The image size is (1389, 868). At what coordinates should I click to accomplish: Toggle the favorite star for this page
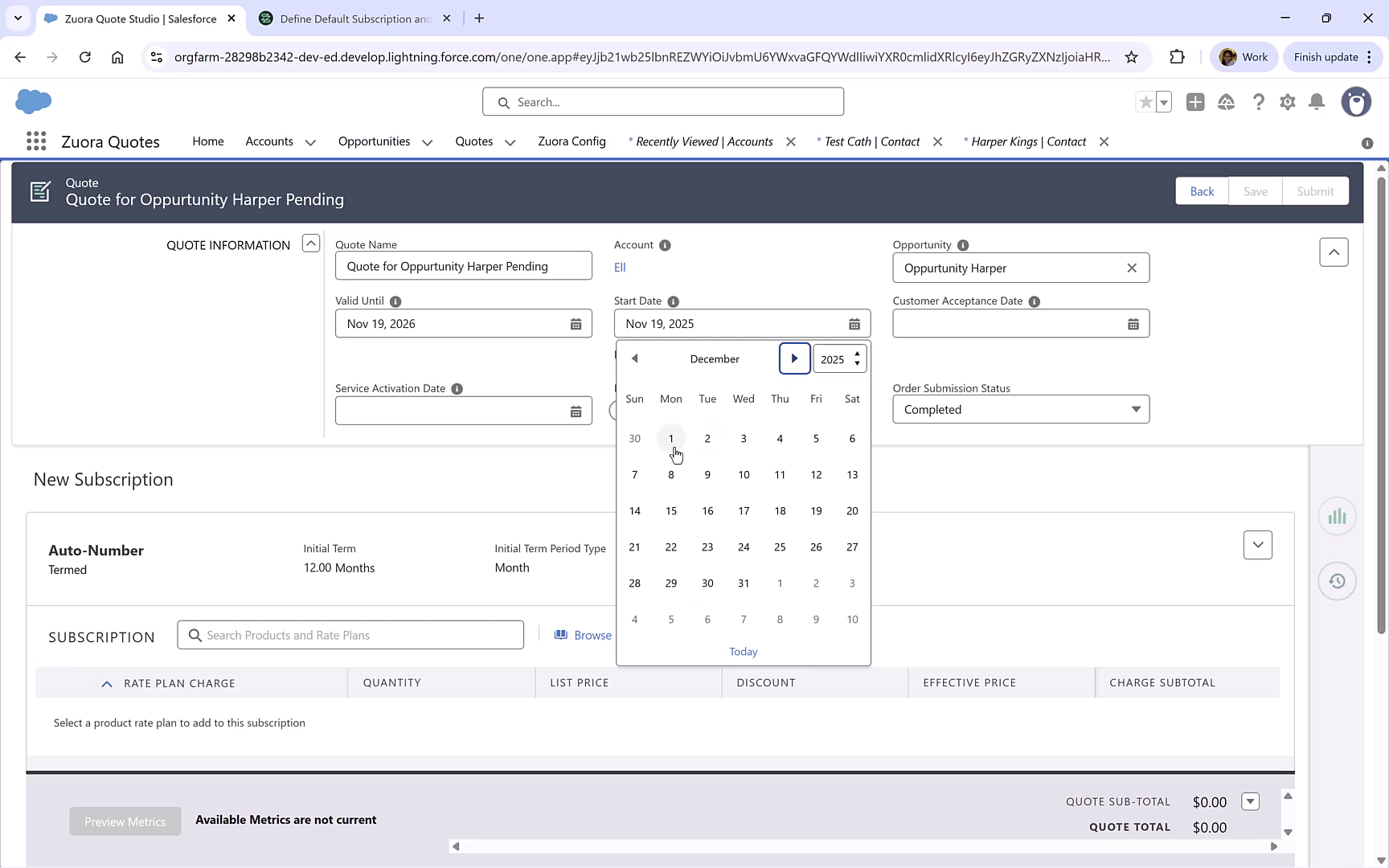click(1145, 101)
